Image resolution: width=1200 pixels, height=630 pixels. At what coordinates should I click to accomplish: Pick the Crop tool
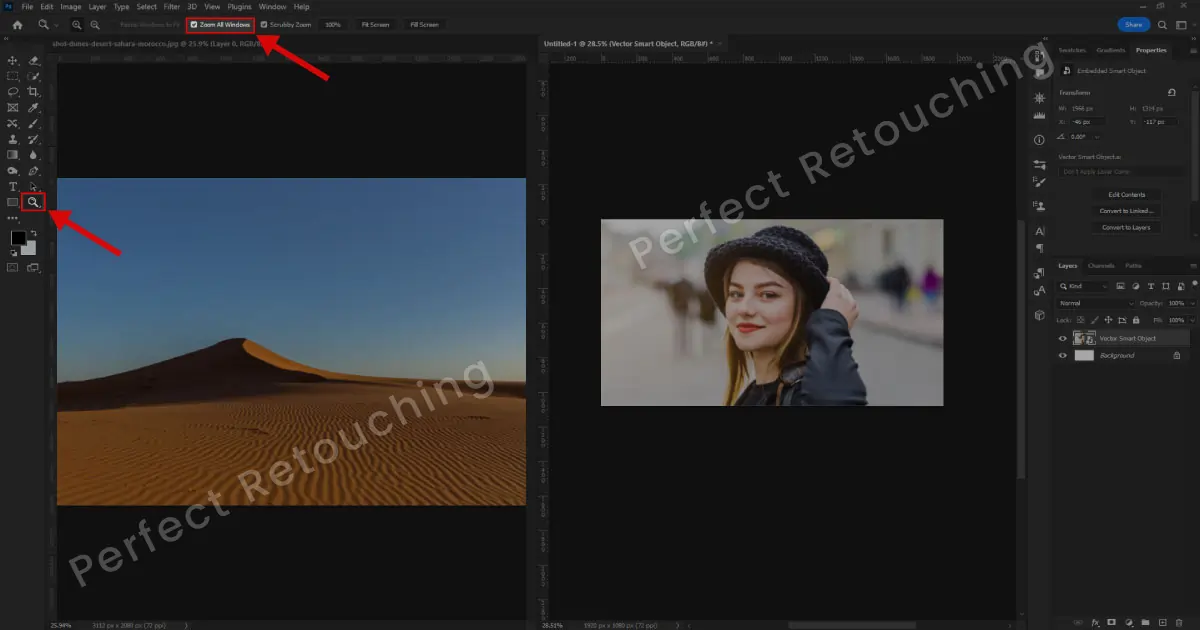(34, 91)
